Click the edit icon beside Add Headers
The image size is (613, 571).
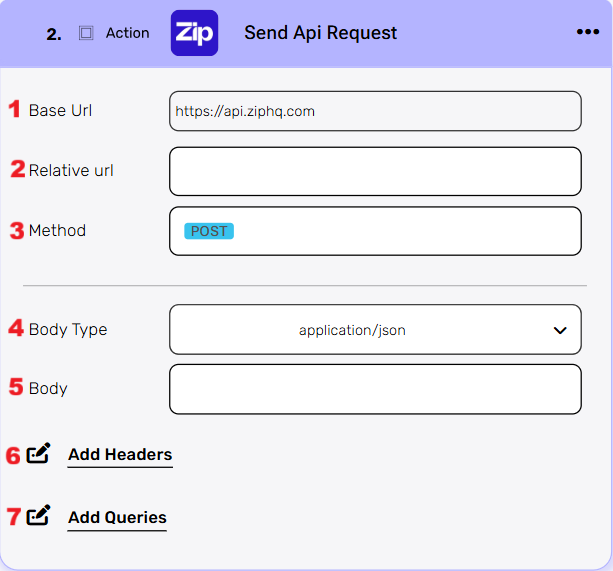click(x=38, y=454)
